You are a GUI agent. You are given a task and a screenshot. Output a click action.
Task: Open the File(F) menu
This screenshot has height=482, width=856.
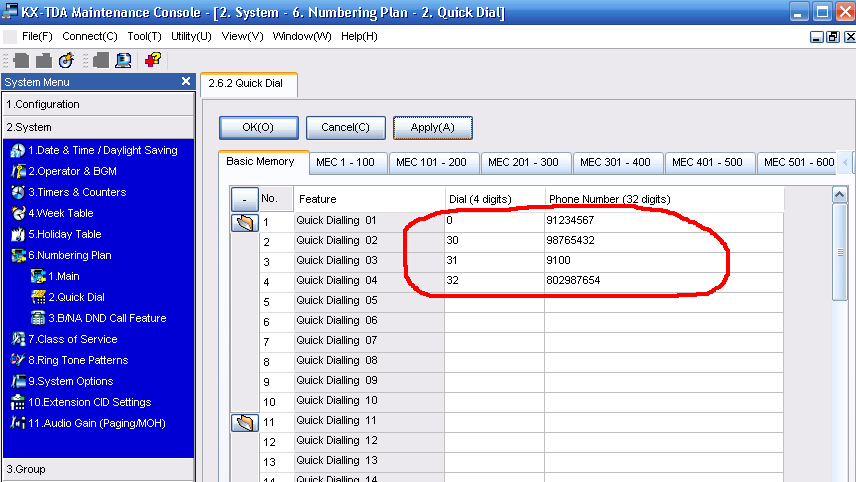click(37, 37)
